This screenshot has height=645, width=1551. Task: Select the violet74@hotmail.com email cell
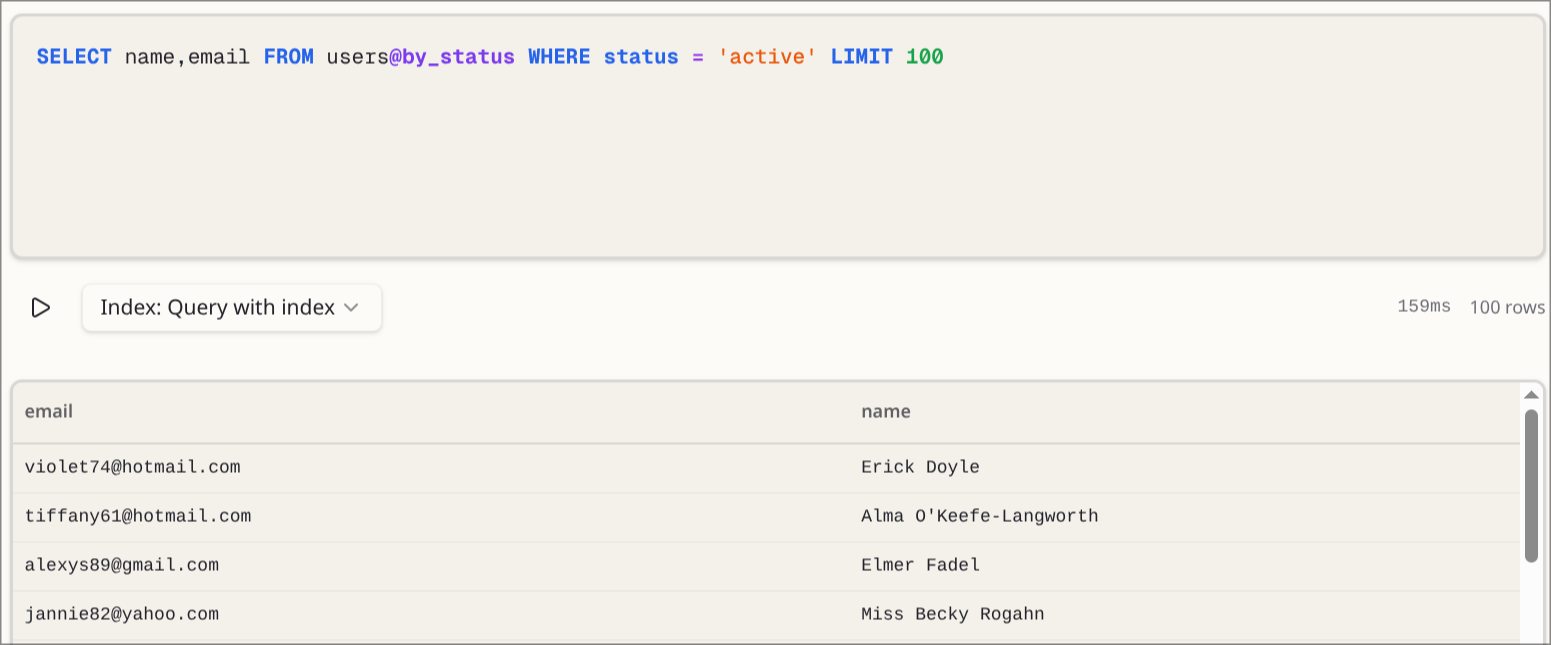[132, 467]
